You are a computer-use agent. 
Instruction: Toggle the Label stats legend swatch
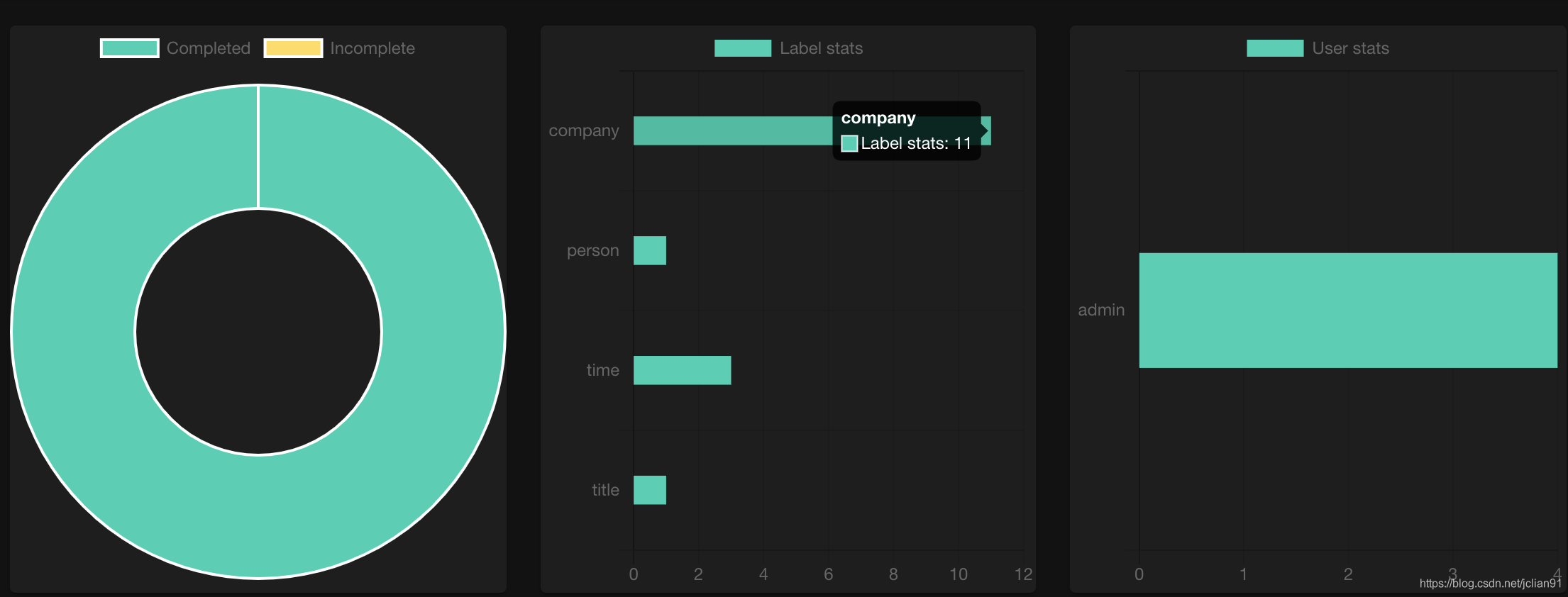(x=743, y=48)
